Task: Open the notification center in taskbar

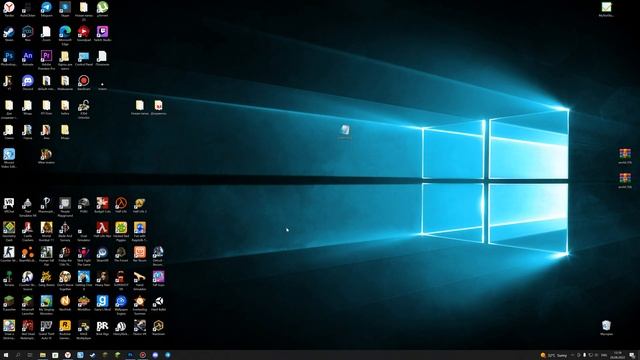Action: (632, 356)
